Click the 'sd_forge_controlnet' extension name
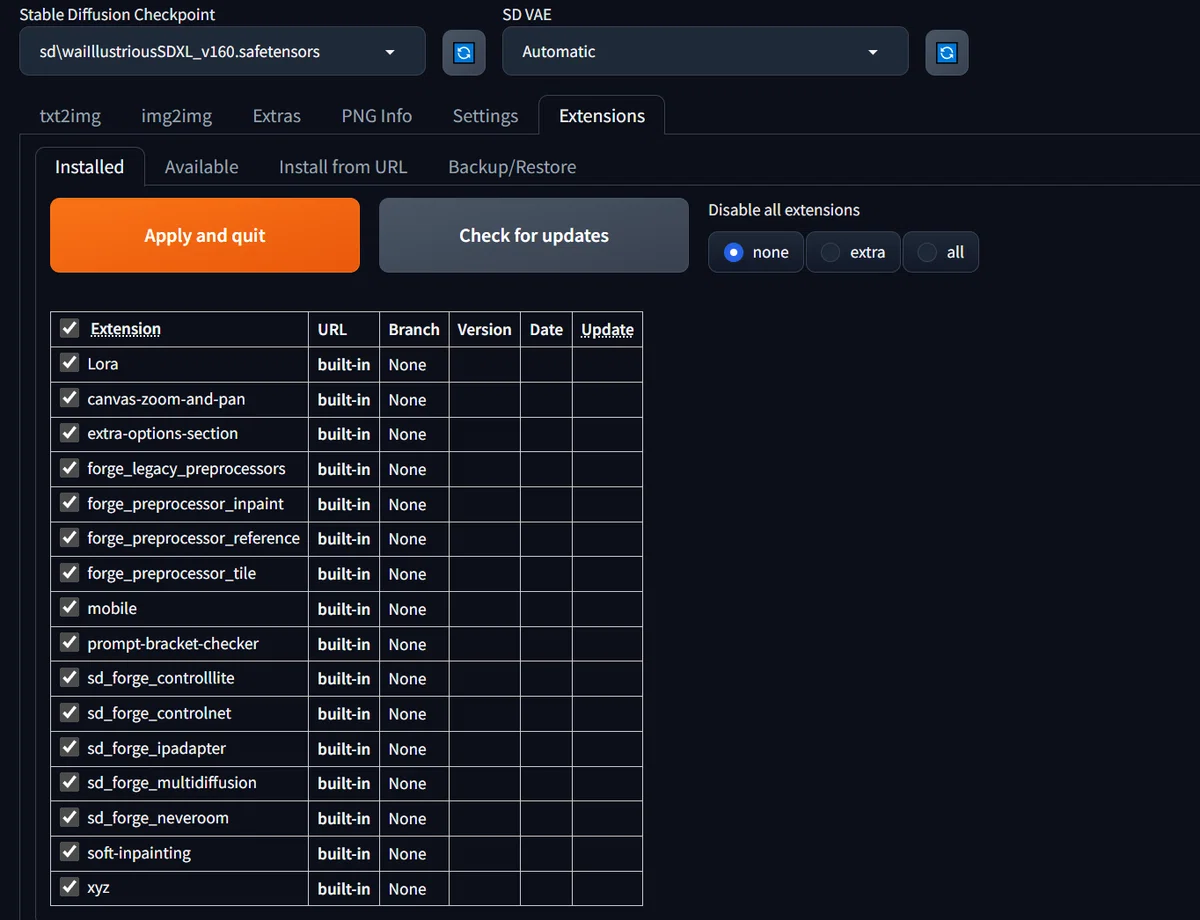This screenshot has height=920, width=1200. 159,713
